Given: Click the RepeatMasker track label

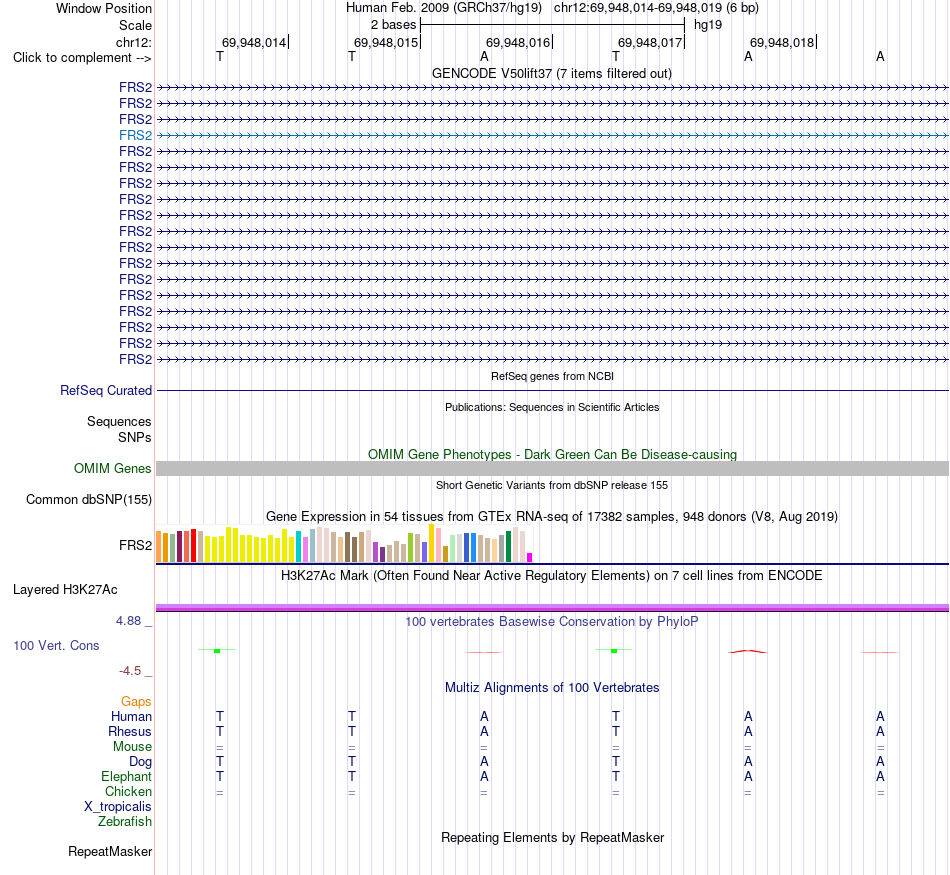Looking at the screenshot, I should (x=110, y=851).
